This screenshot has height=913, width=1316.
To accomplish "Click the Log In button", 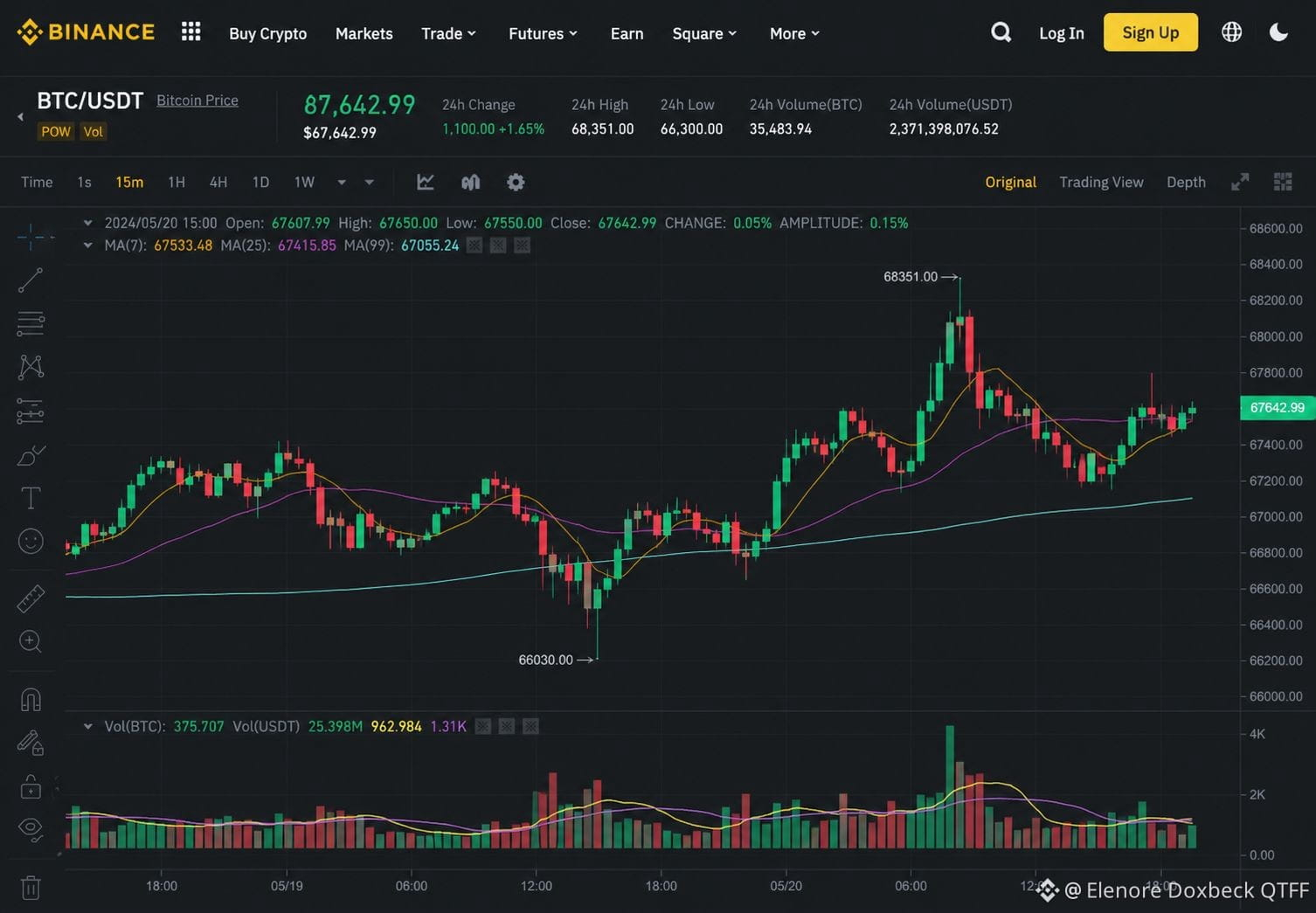I will pyautogui.click(x=1061, y=33).
